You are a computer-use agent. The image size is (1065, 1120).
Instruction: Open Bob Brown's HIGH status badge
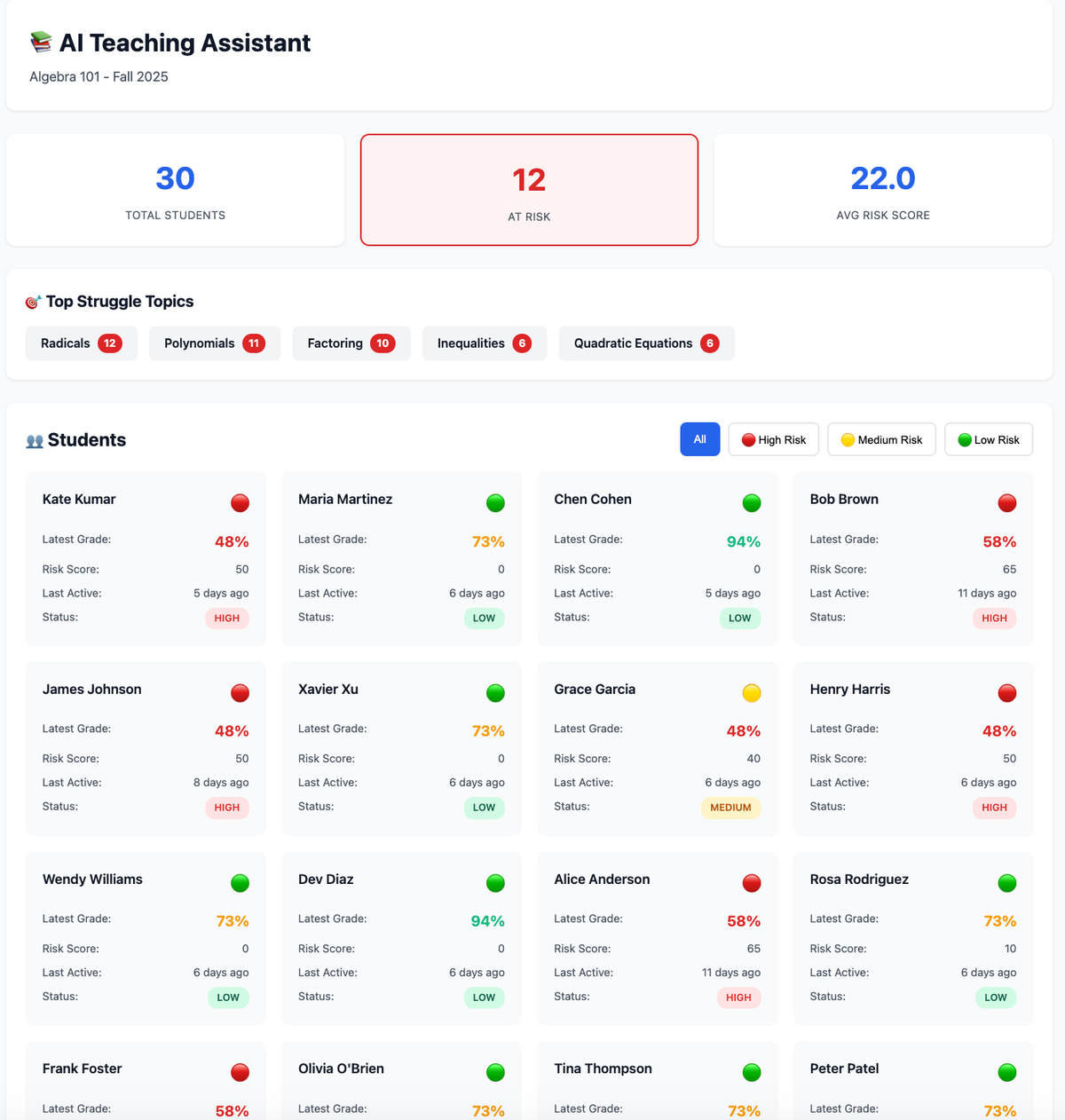[x=994, y=618]
